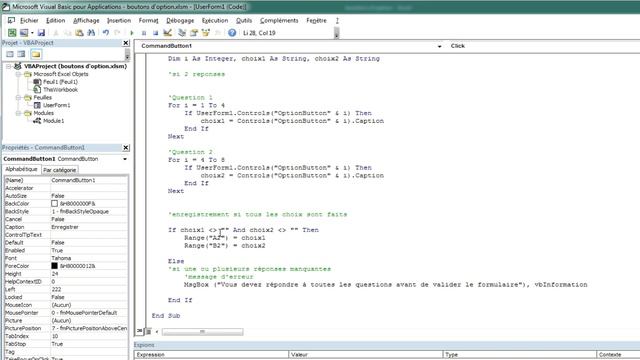Open the Properties Window toolbar icon

click(x=194, y=33)
